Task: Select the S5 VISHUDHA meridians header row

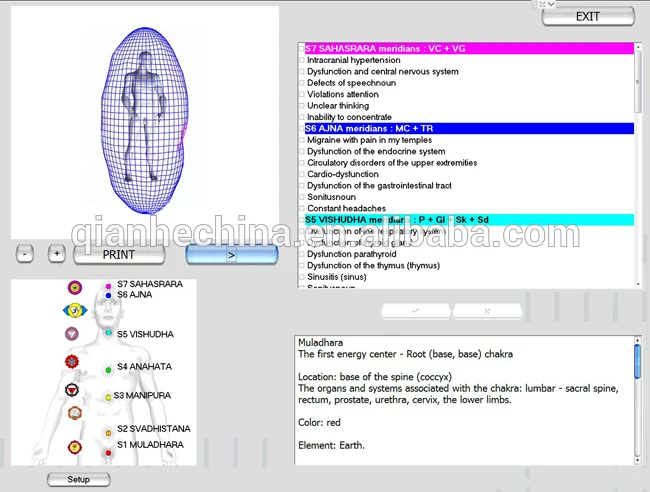Action: click(x=469, y=220)
